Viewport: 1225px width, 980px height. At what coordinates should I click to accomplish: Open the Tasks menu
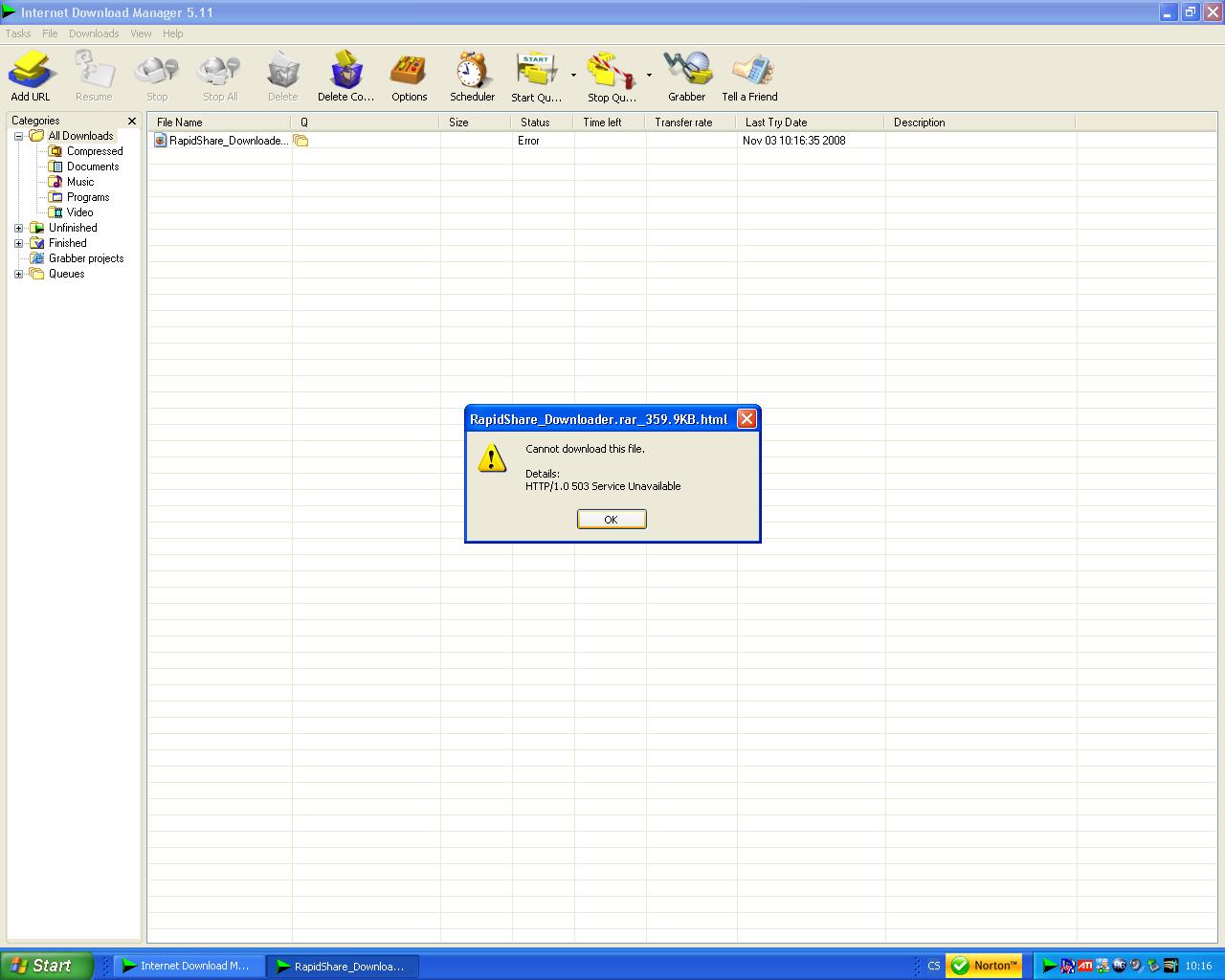pyautogui.click(x=18, y=33)
